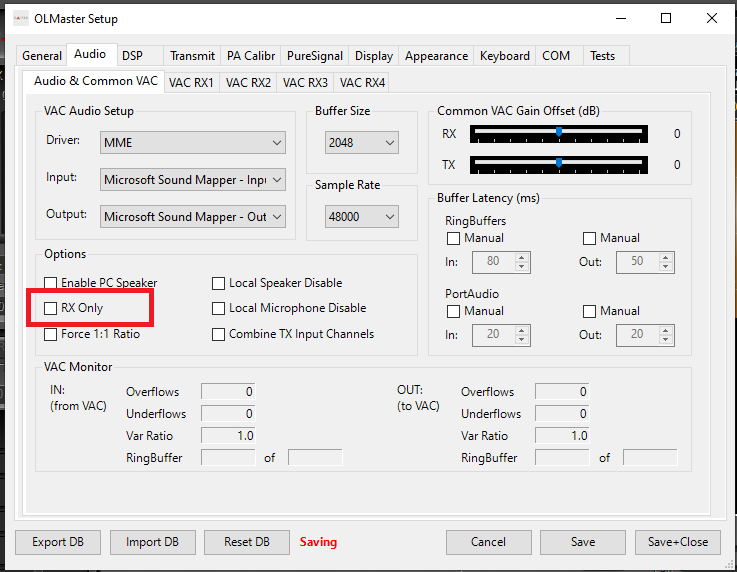This screenshot has width=737, height=572.
Task: Expand the VAC Input device dropdown
Action: coord(193,180)
